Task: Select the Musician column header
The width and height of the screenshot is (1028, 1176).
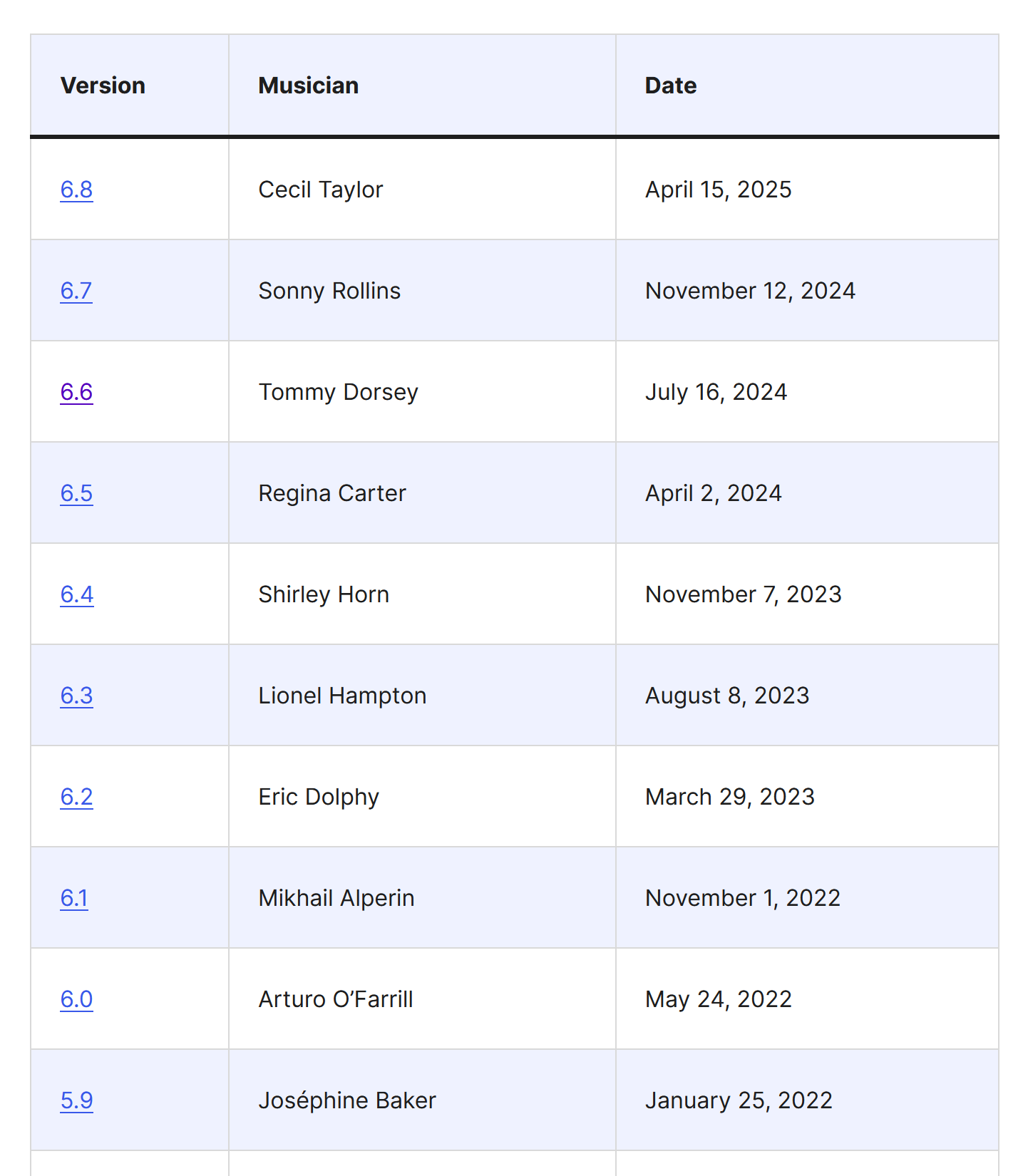Action: 422,86
